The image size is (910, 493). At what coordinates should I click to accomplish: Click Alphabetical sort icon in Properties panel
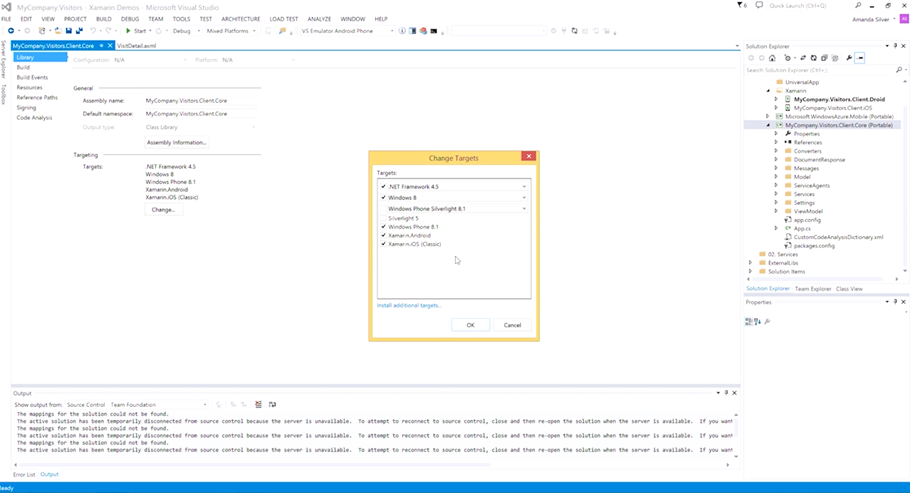pyautogui.click(x=757, y=321)
